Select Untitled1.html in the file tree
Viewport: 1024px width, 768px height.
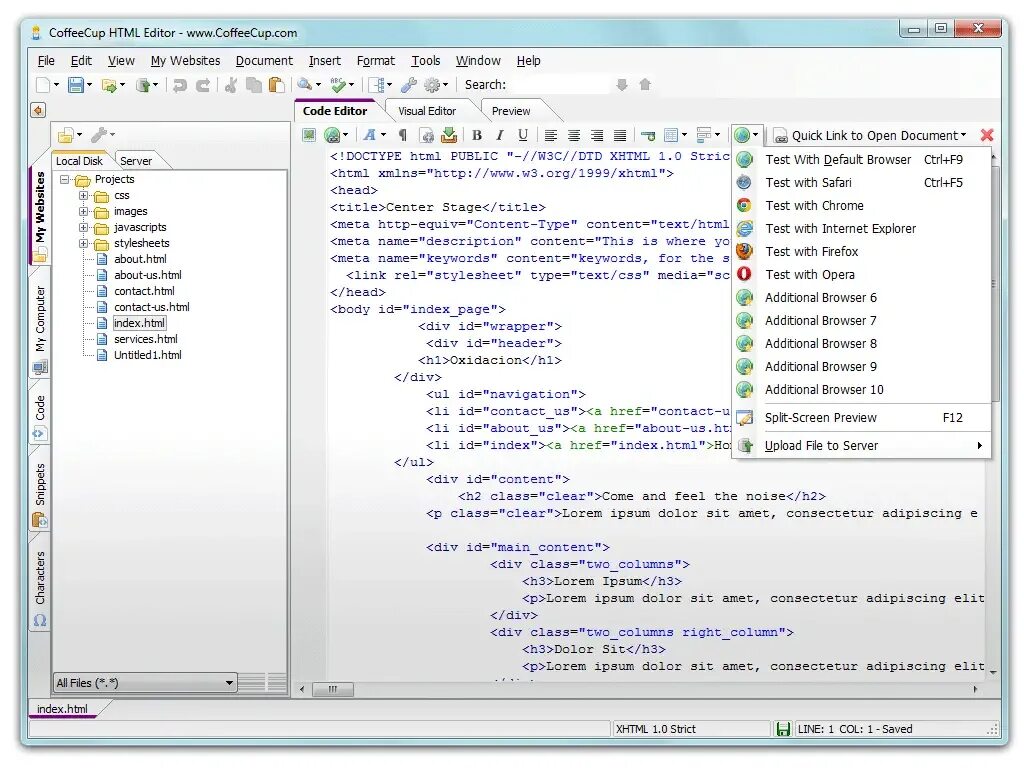(148, 355)
